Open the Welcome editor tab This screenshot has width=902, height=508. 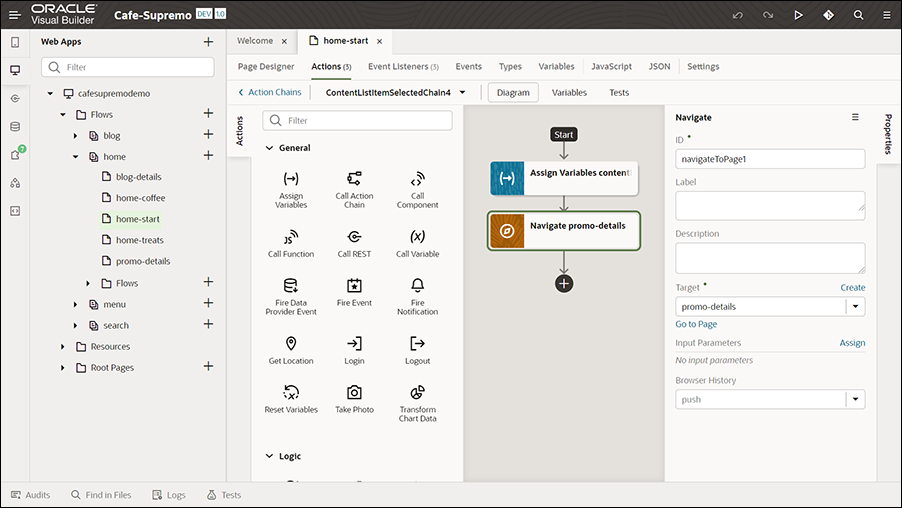(255, 41)
